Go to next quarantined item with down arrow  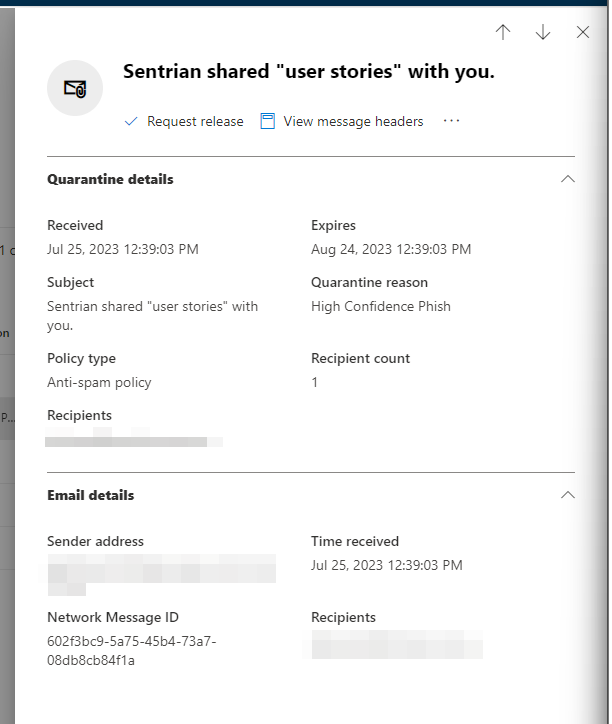click(x=543, y=32)
